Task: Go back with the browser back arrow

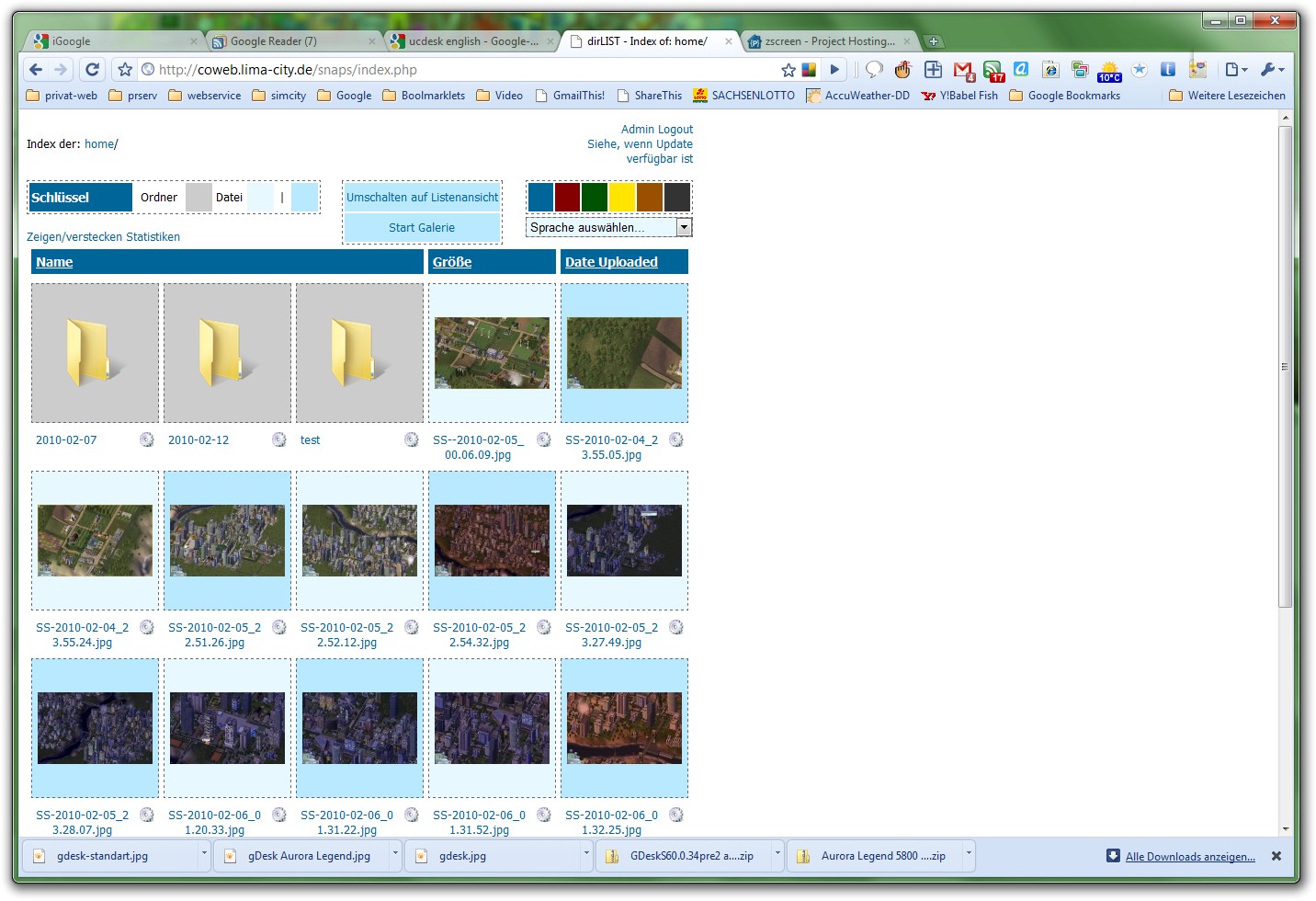Action: point(36,69)
